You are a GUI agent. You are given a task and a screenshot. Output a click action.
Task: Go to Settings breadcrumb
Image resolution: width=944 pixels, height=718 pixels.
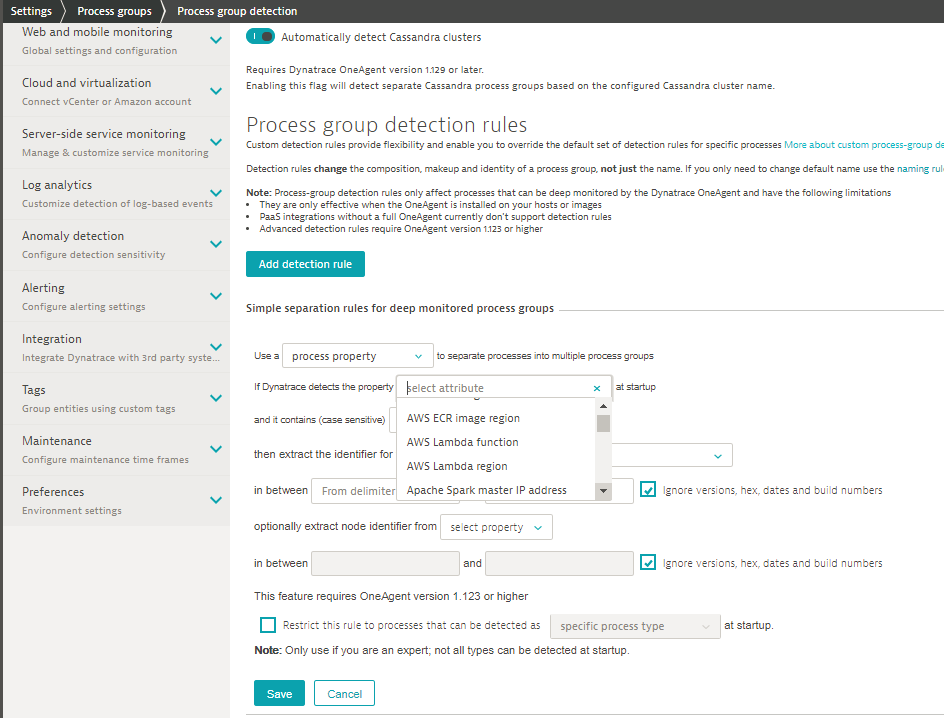click(x=31, y=11)
